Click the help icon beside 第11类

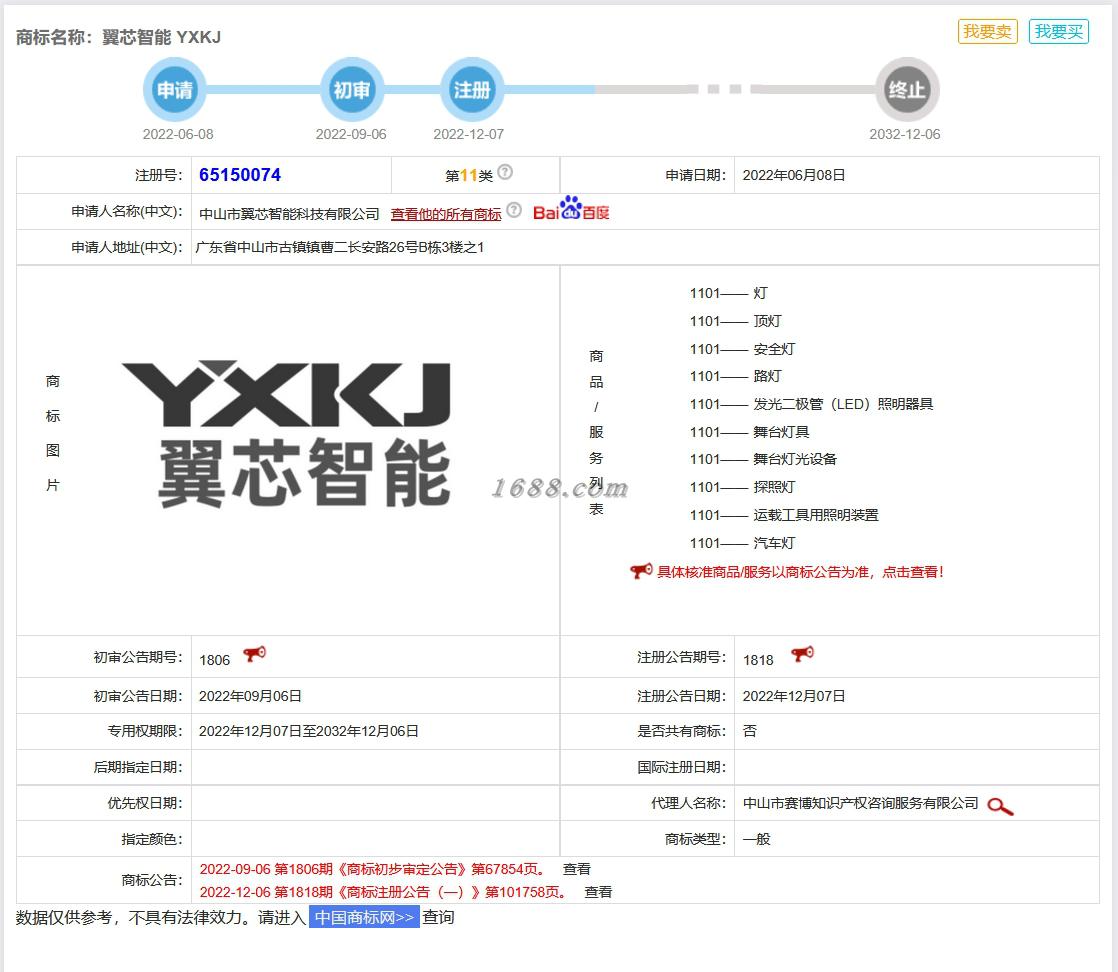point(505,172)
